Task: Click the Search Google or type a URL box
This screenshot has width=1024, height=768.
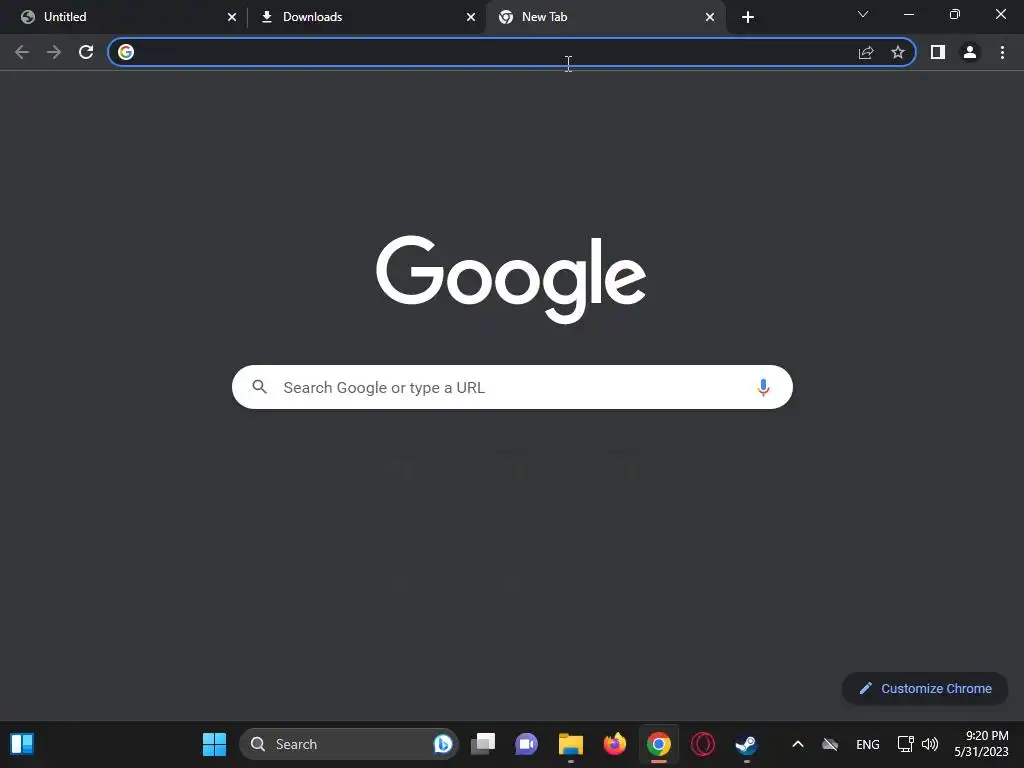Action: (x=512, y=387)
